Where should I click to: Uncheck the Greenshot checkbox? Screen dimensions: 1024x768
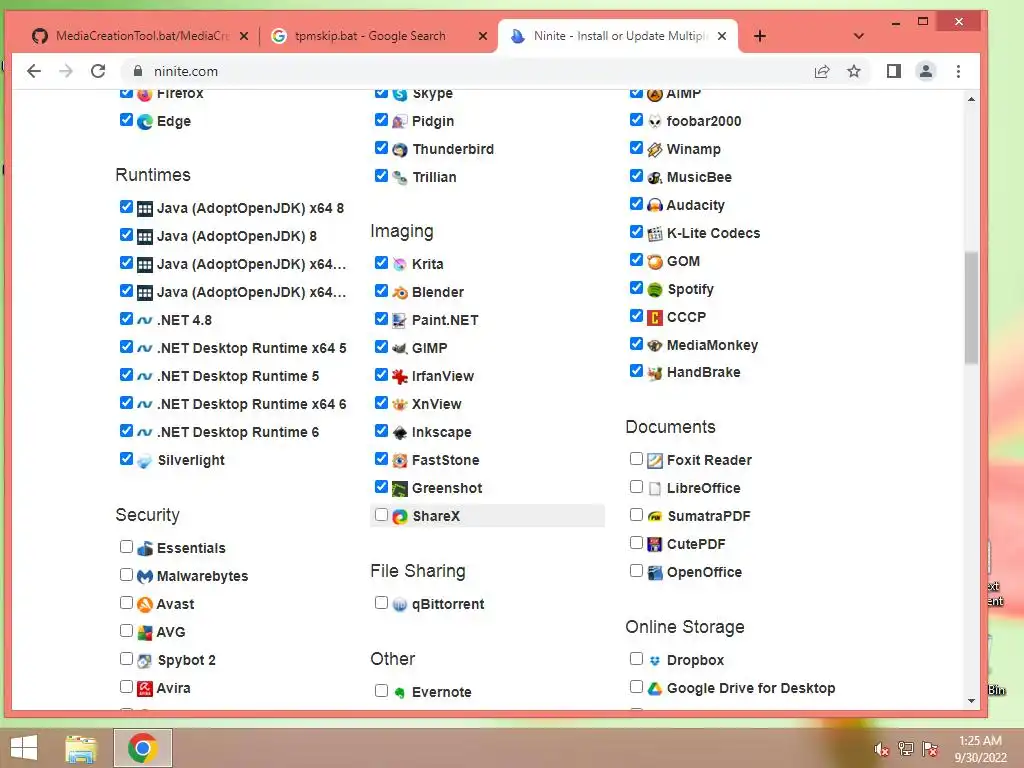(381, 487)
